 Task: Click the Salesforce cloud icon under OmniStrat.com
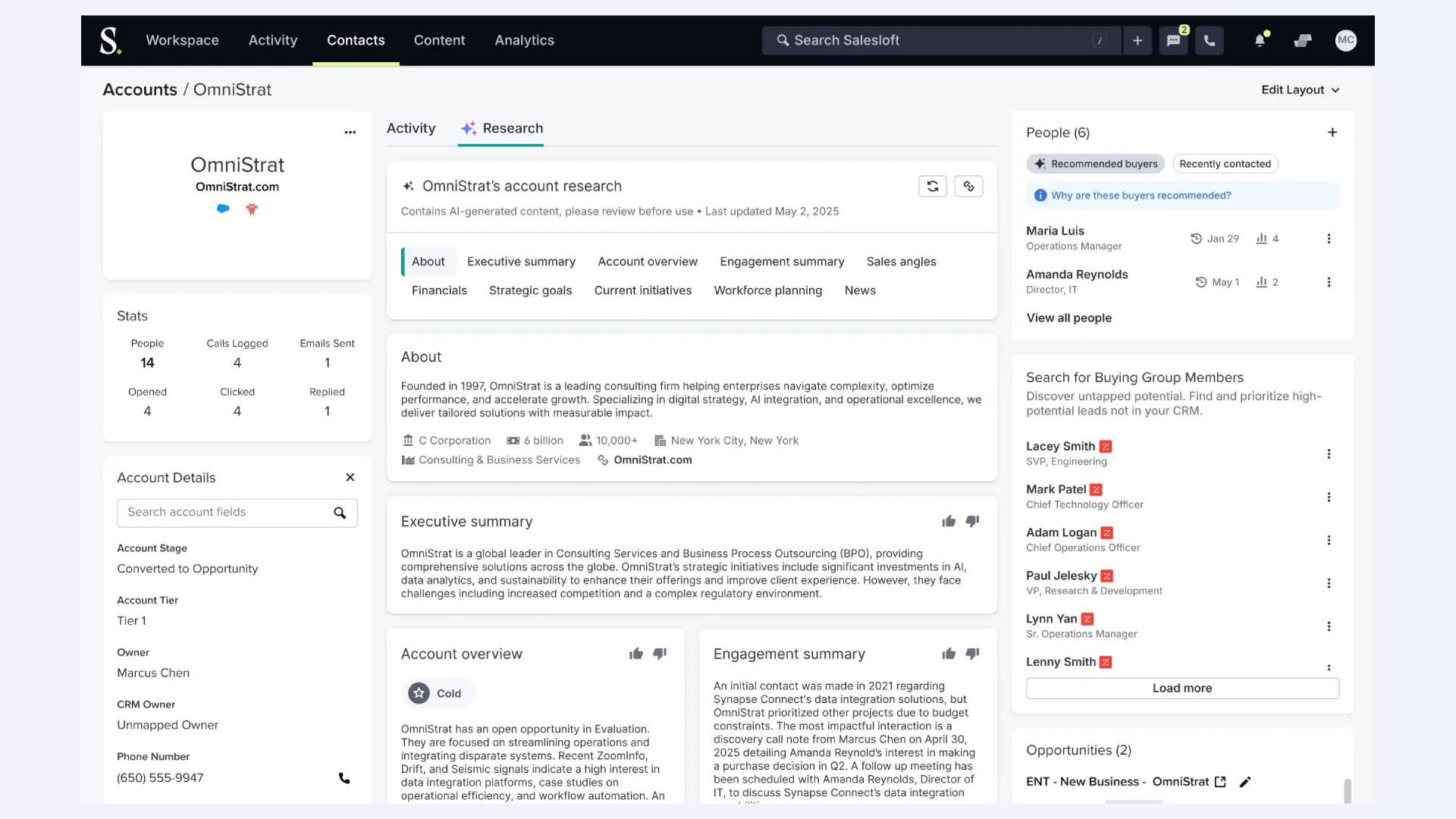point(223,209)
